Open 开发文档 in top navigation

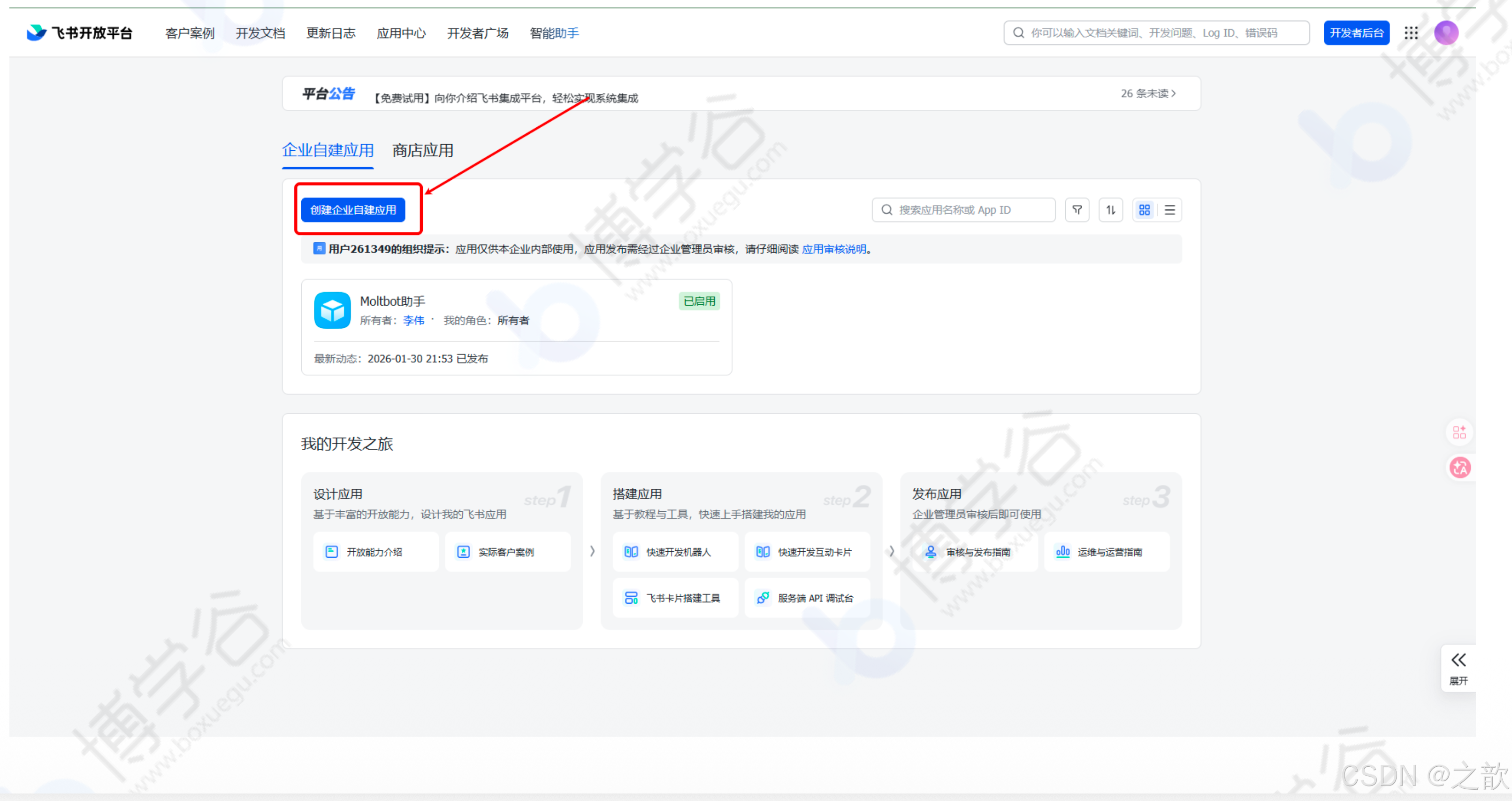point(260,33)
